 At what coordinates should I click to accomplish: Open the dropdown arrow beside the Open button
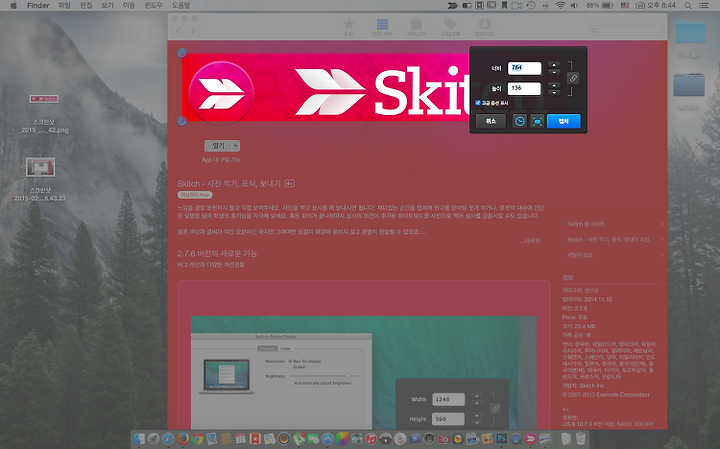(x=236, y=146)
